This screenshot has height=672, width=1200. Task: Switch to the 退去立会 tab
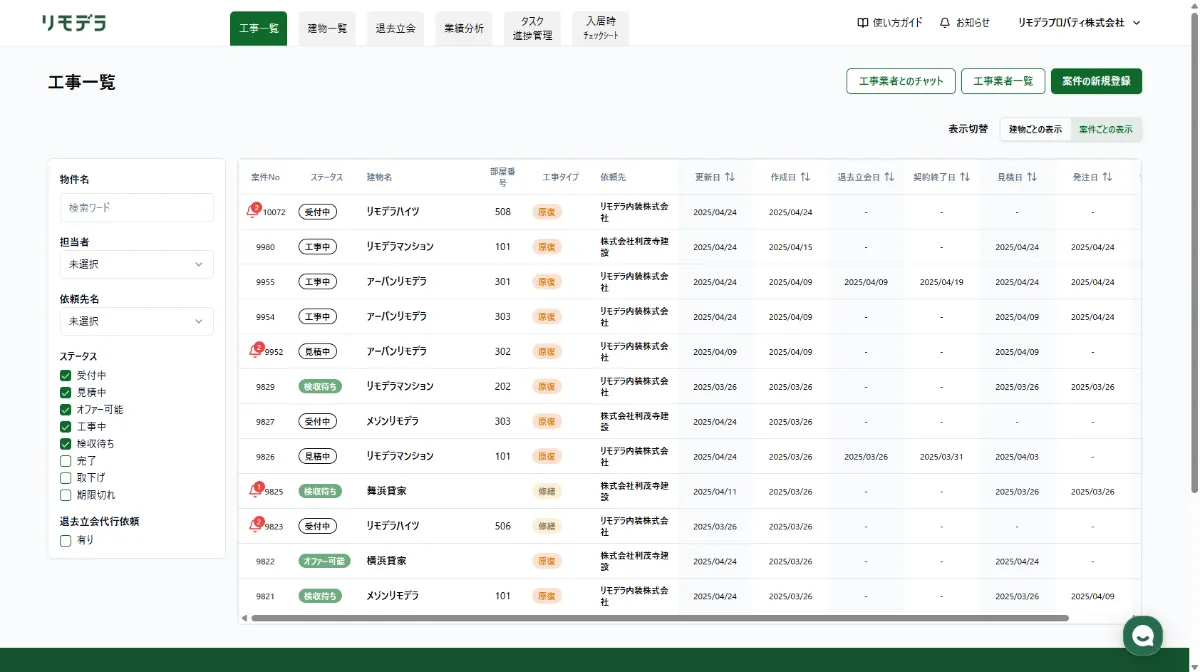395,29
